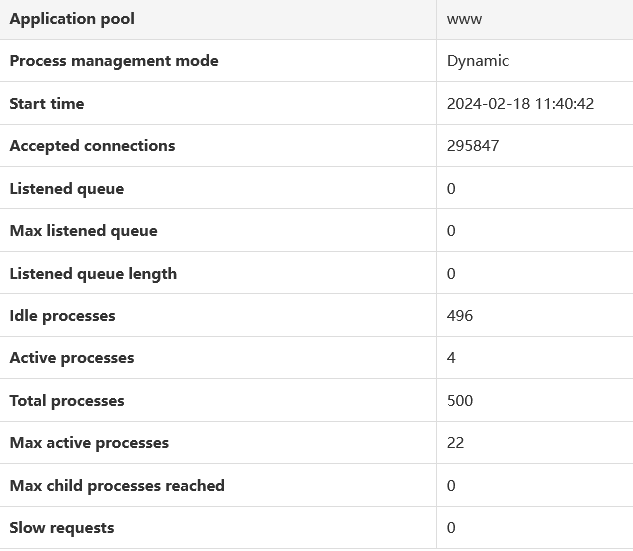Screen dimensions: 633x551
Task: Select the 500 total processes value
Action: 460,401
